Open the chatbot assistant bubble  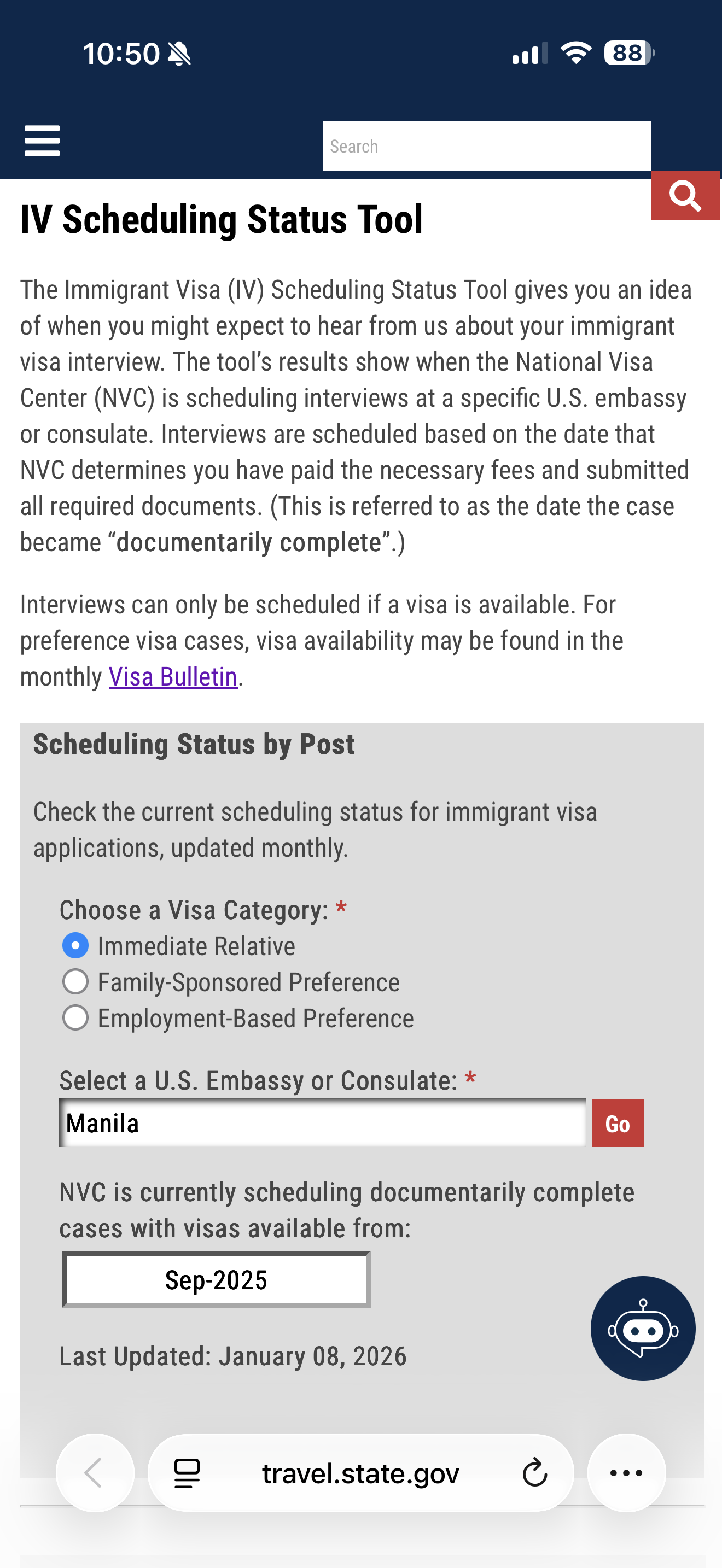pos(643,1328)
